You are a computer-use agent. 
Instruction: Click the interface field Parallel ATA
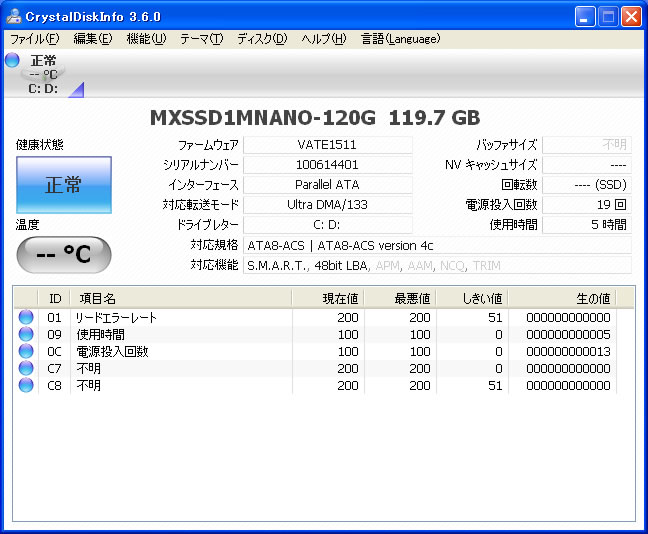pyautogui.click(x=328, y=185)
